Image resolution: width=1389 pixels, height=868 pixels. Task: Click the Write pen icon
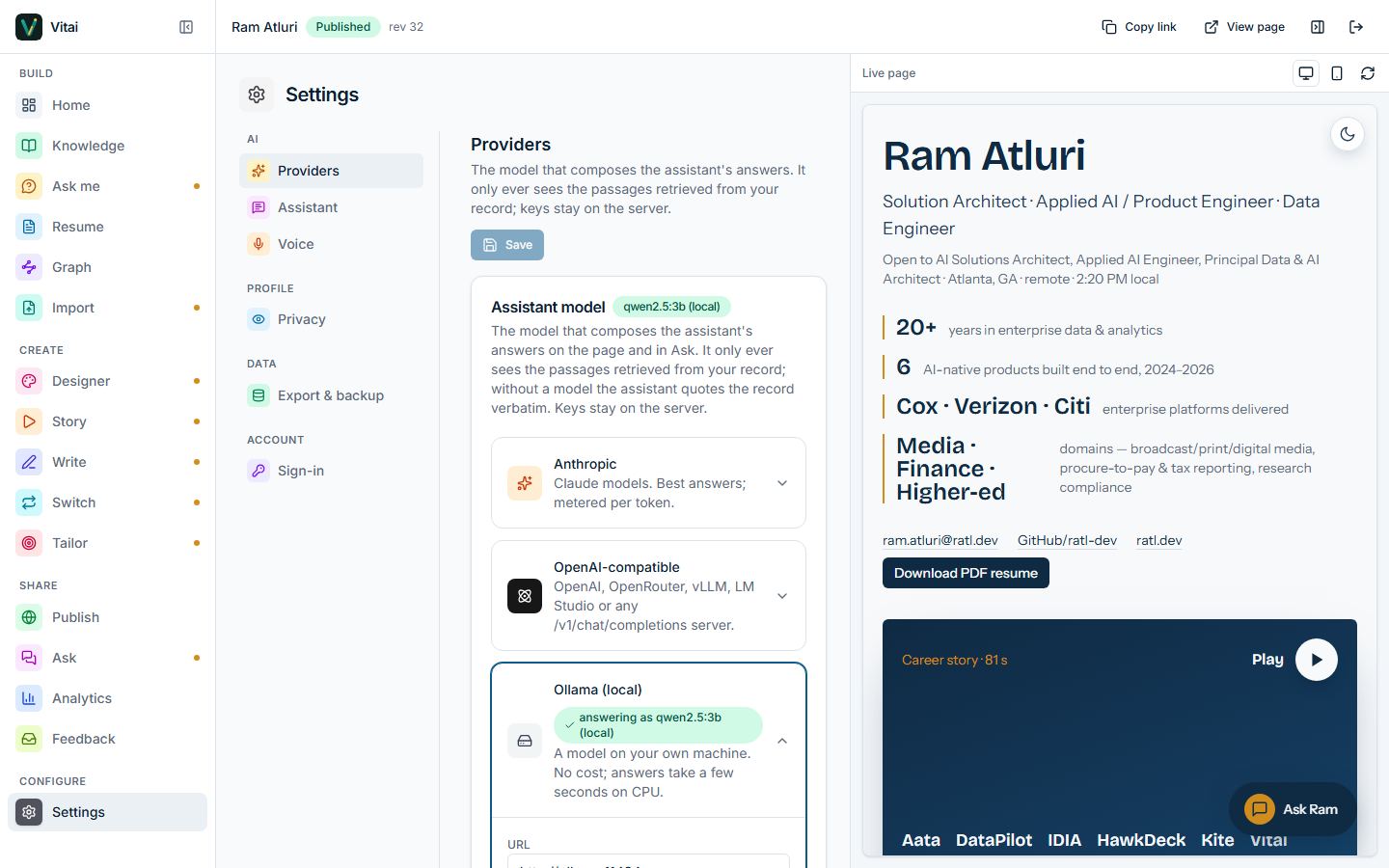[x=29, y=462]
